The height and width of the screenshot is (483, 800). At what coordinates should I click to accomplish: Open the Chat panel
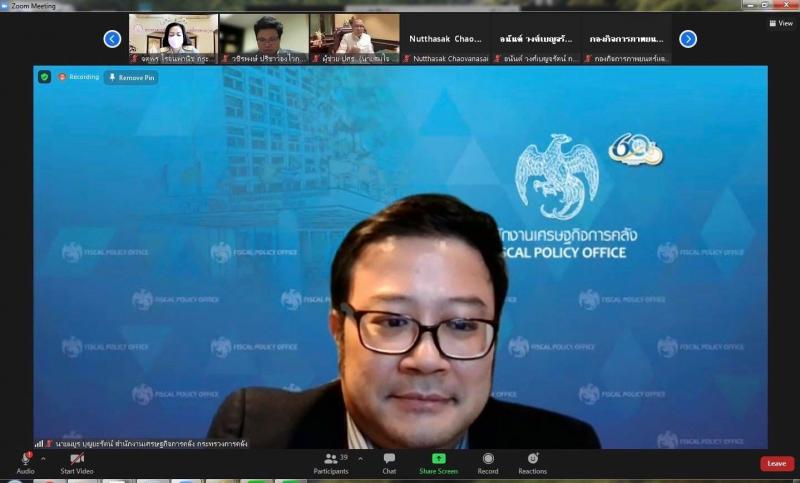click(x=389, y=463)
